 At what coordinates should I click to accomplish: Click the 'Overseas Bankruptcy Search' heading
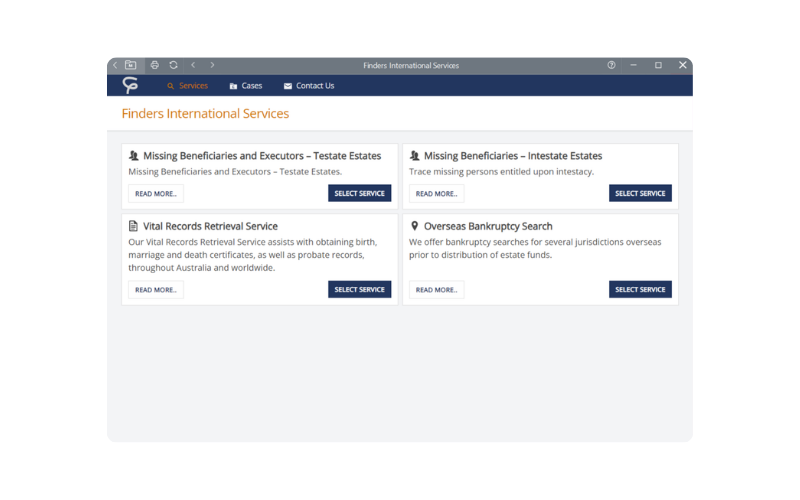click(x=488, y=226)
